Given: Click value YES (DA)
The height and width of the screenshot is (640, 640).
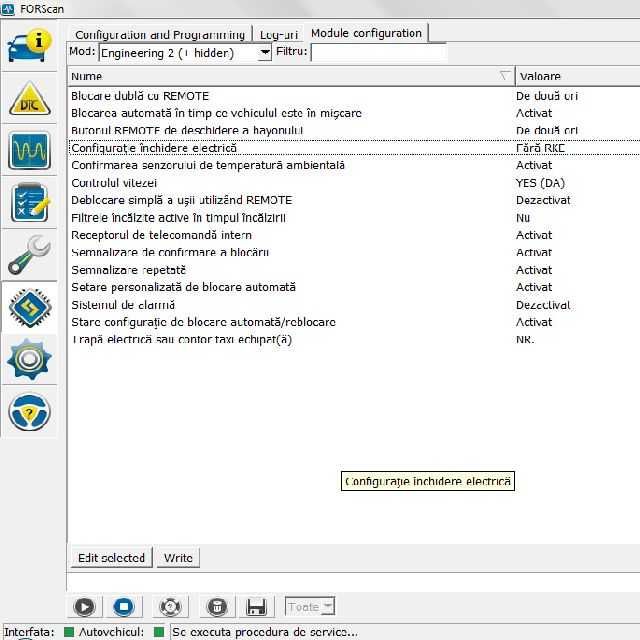Looking at the screenshot, I should click(x=540, y=183).
